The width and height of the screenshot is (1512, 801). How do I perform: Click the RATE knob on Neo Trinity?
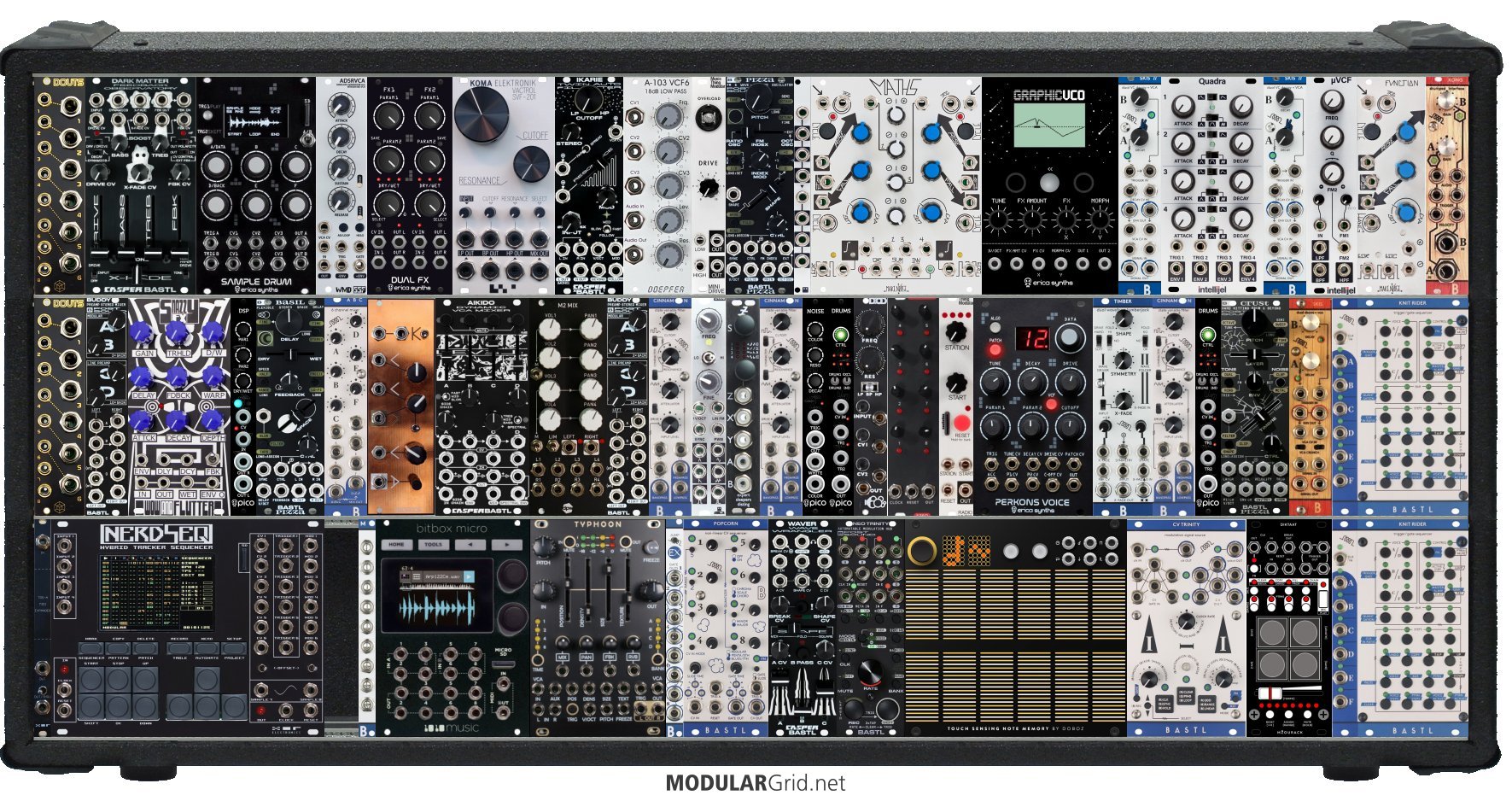[870, 671]
